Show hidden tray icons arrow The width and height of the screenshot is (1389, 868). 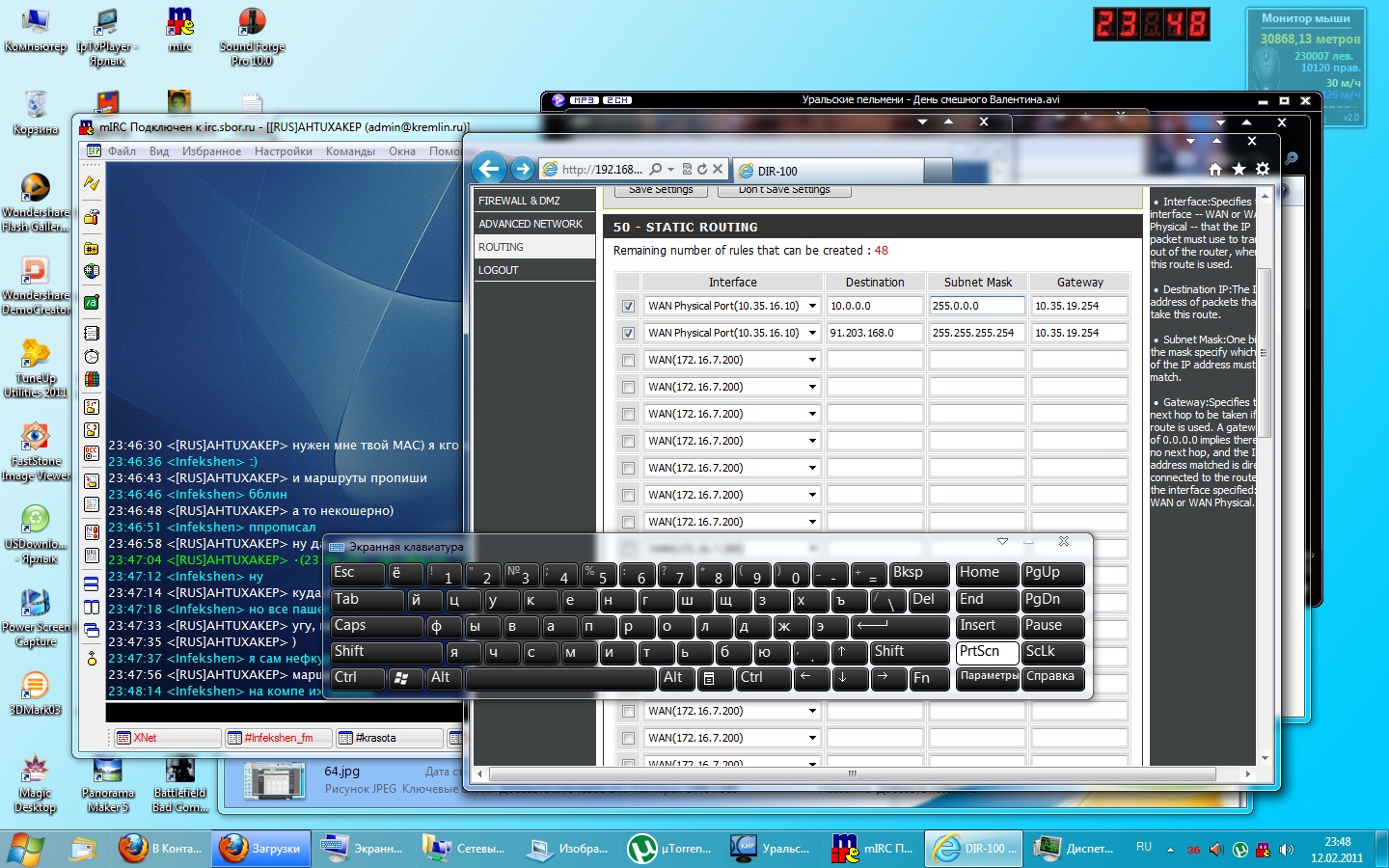point(1170,850)
